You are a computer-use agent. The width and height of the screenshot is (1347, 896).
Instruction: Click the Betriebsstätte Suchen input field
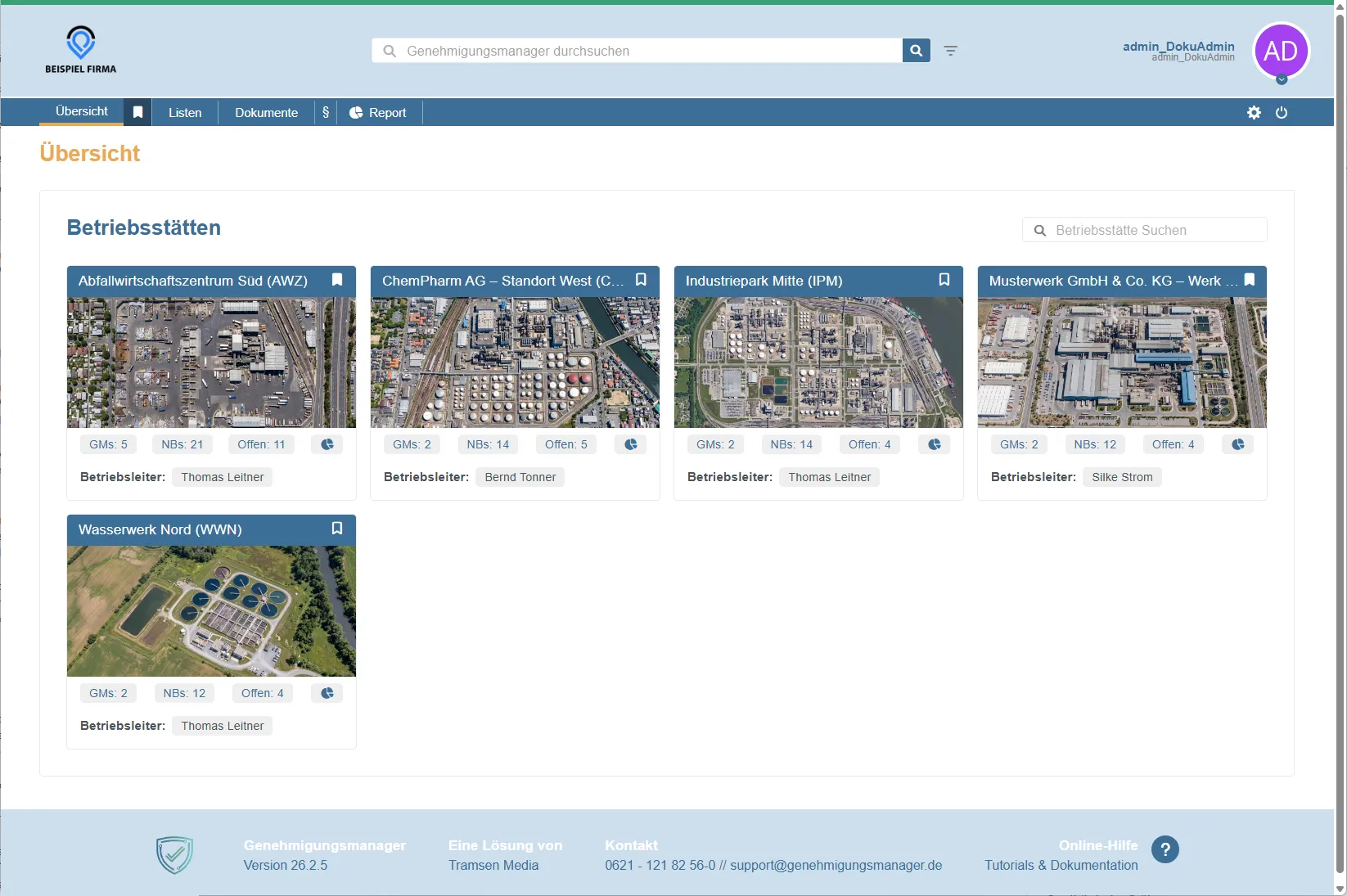(x=1144, y=230)
